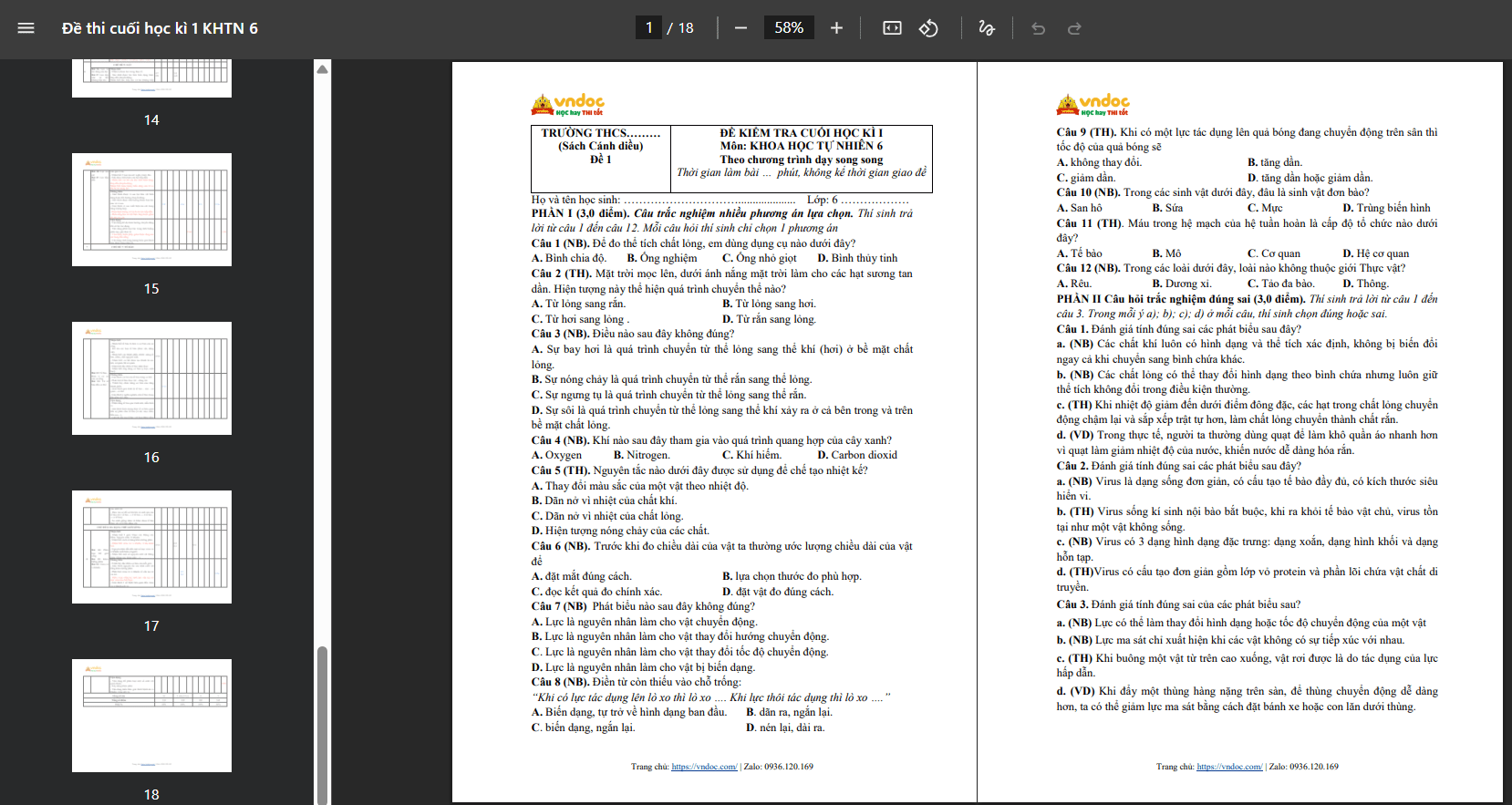
Task: Click answer 'D. Bình thủy tinh'
Action: pyautogui.click(x=857, y=258)
